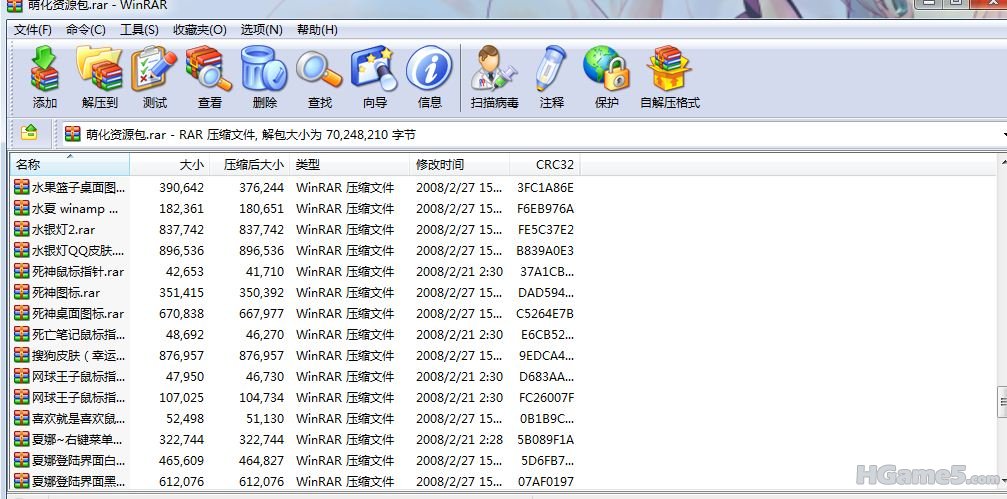Click the 添加 (Add) toolbar icon
1007x499 pixels.
coord(45,77)
